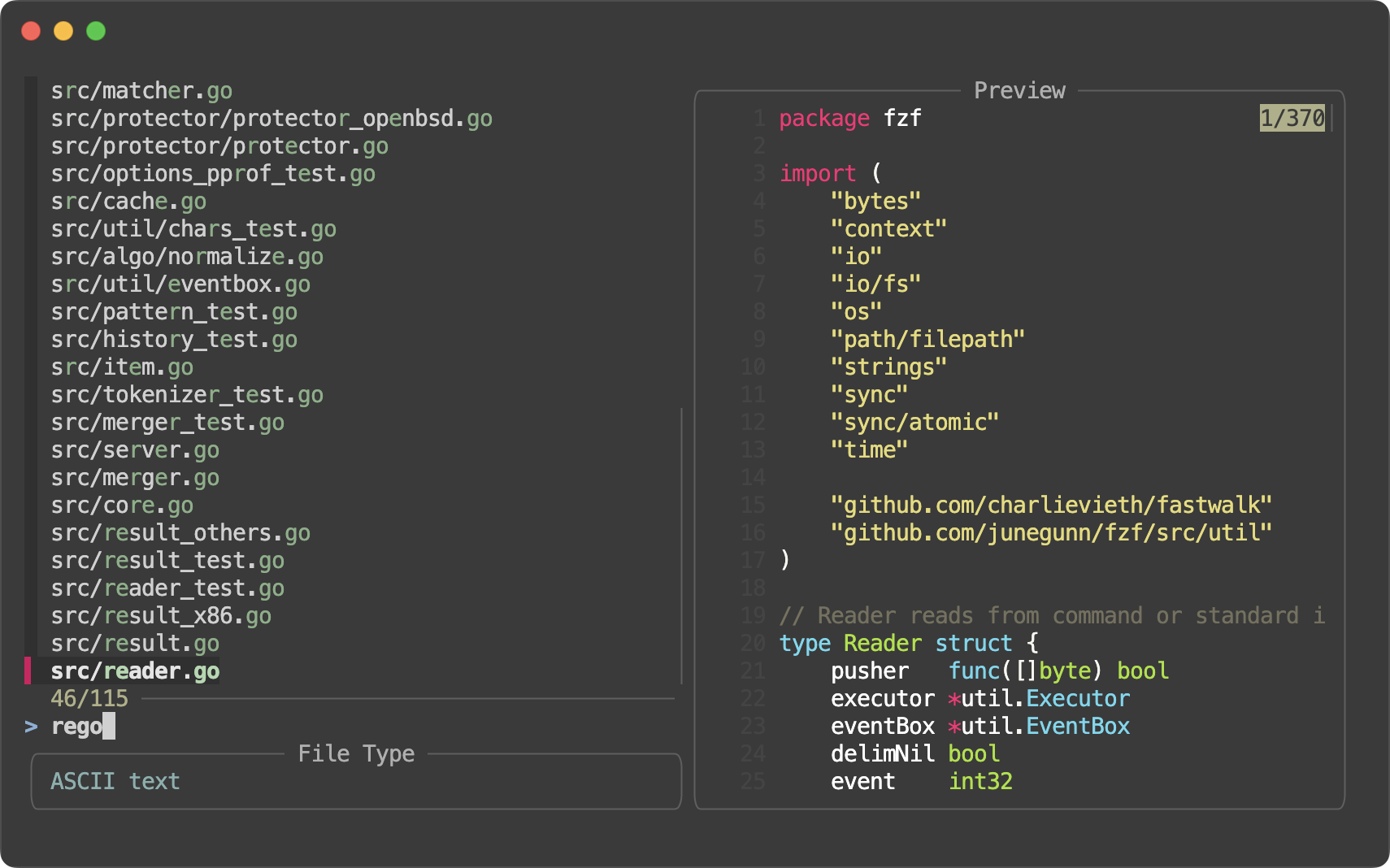Click the ASCII text file type box
This screenshot has height=868, width=1390.
tap(356, 782)
